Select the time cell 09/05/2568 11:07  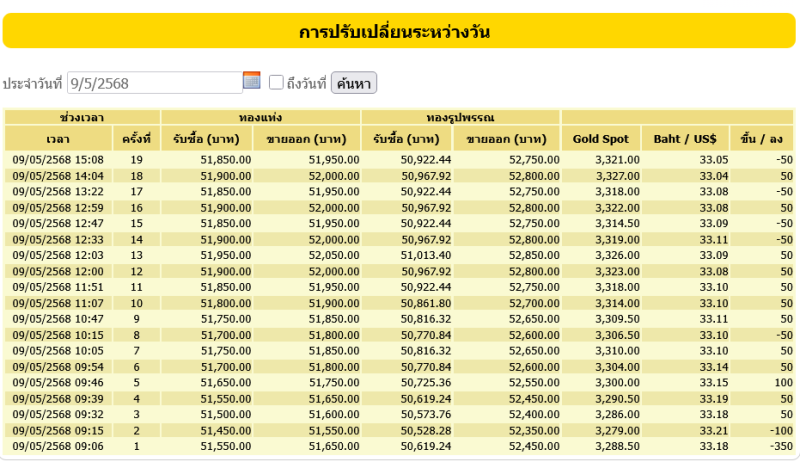58,303
